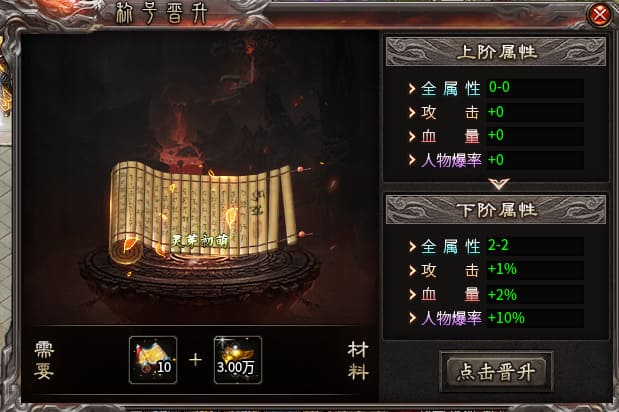
Task: Open the 下阶属性 panel header
Action: click(496, 210)
